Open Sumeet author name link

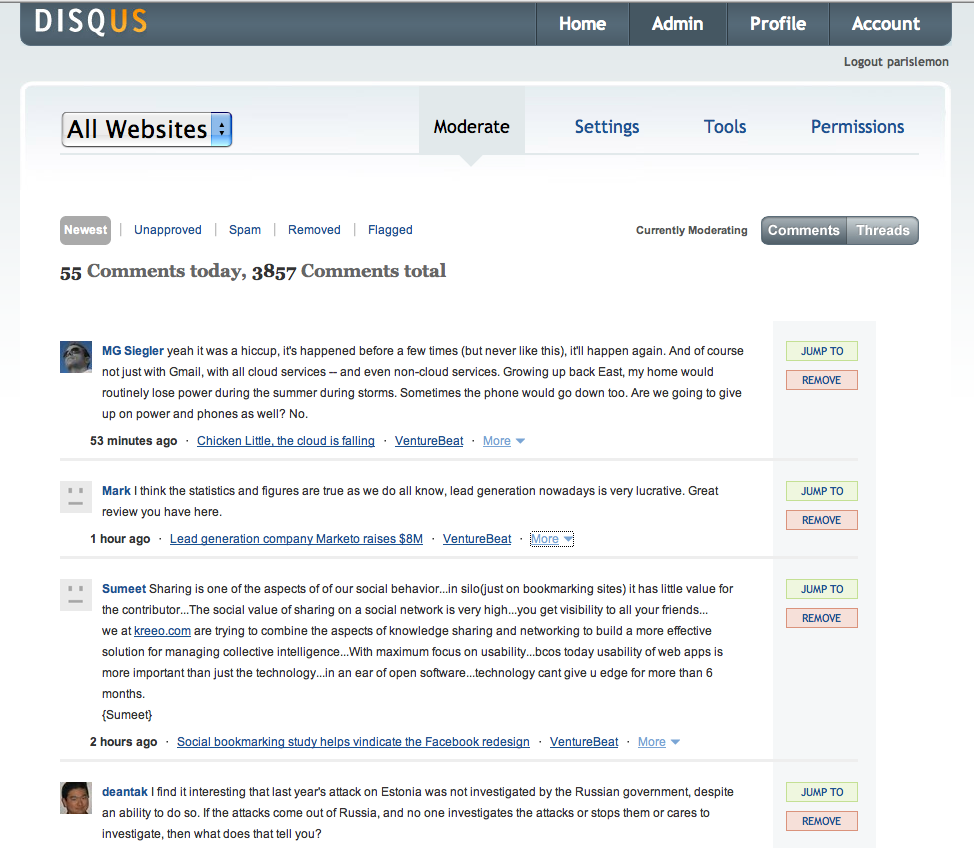(124, 589)
